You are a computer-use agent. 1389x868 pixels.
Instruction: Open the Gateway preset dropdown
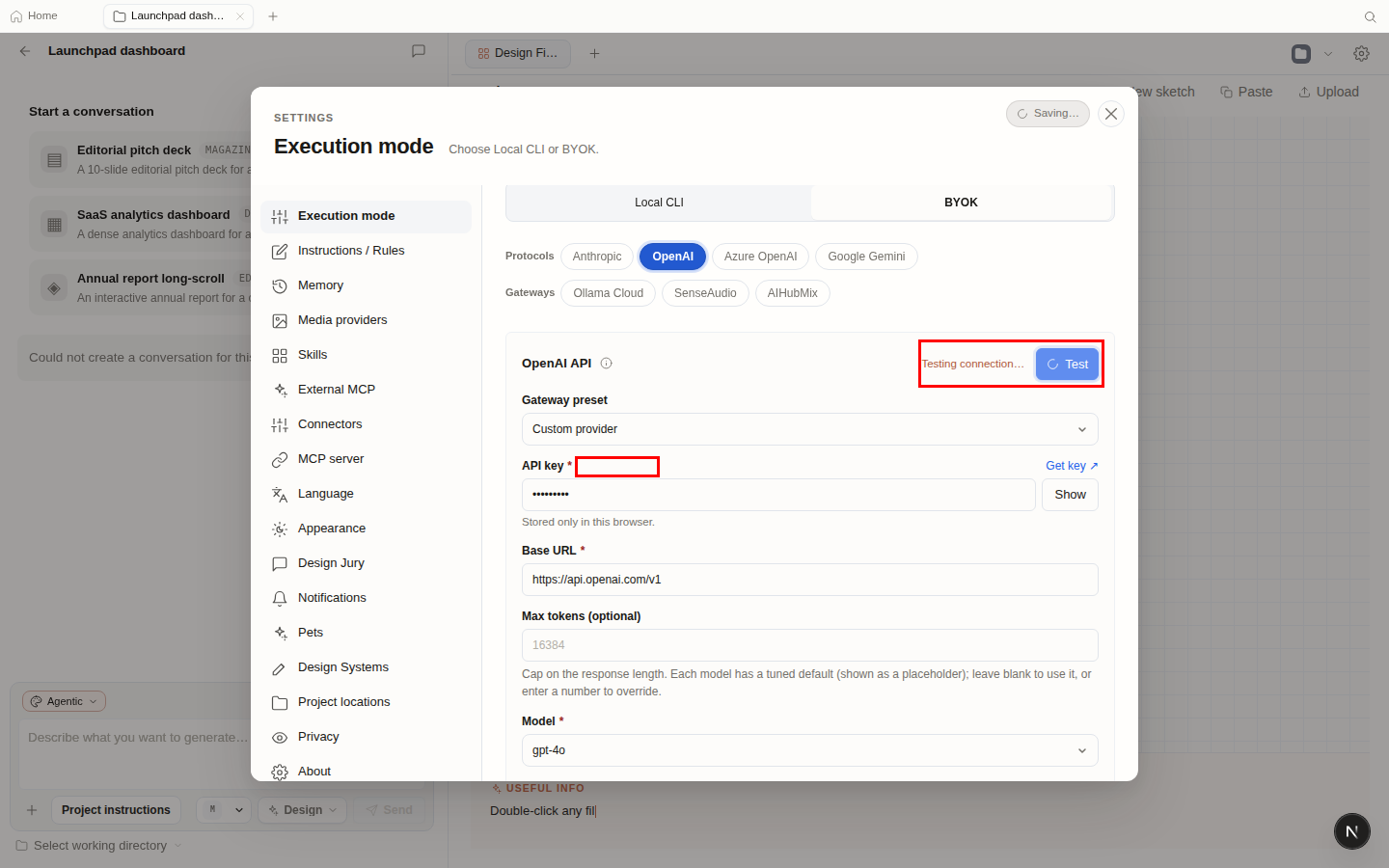pyautogui.click(x=810, y=429)
